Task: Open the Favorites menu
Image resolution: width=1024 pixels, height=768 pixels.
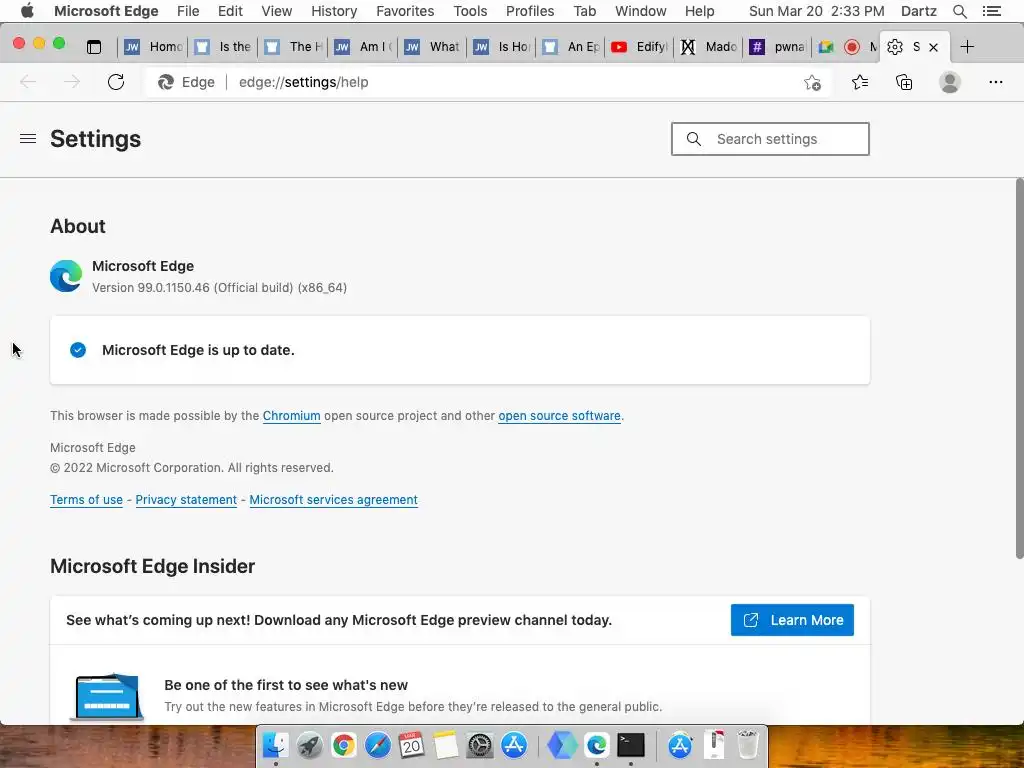Action: [x=405, y=11]
